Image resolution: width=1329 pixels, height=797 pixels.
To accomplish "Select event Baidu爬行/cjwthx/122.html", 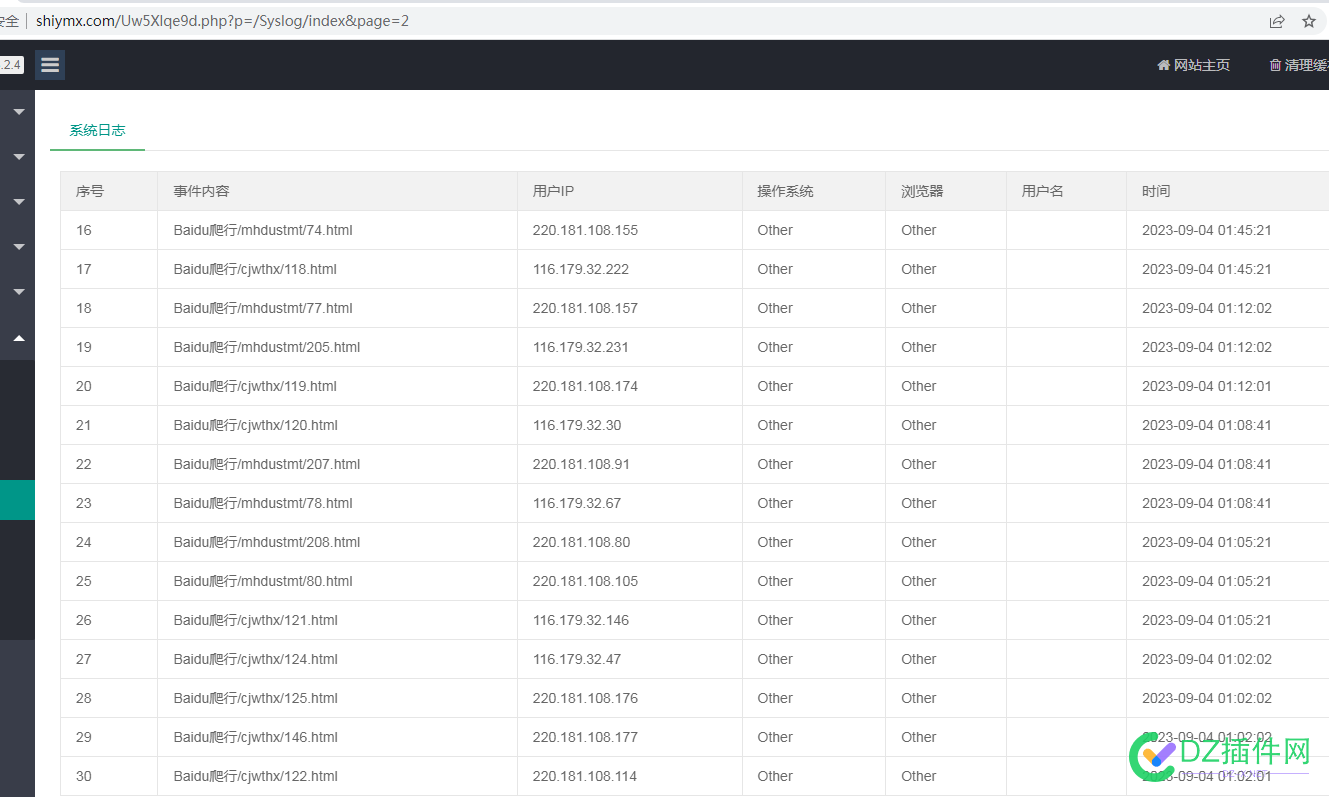I will (255, 776).
